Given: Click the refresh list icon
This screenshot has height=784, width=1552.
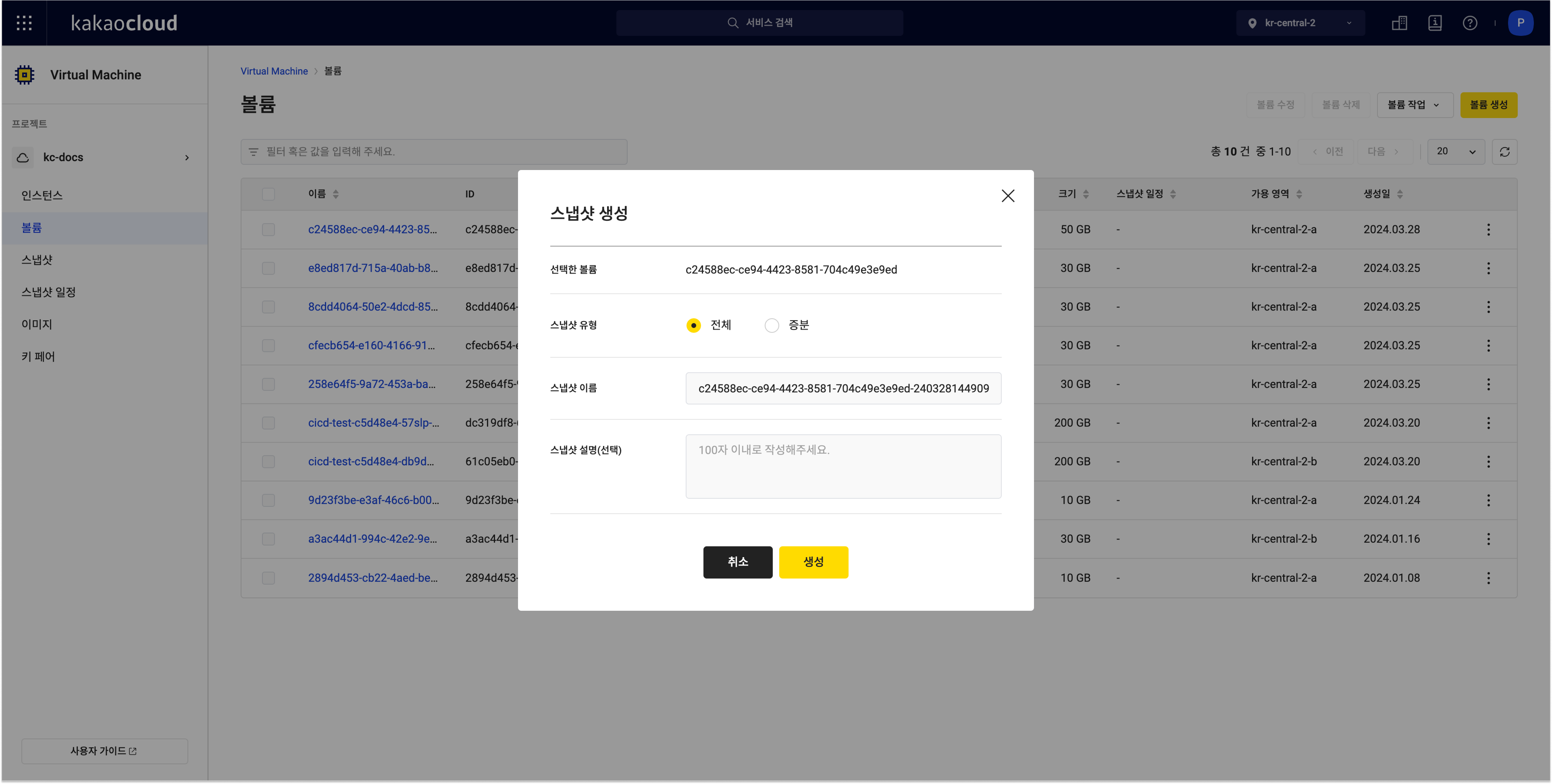Looking at the screenshot, I should click(1504, 152).
